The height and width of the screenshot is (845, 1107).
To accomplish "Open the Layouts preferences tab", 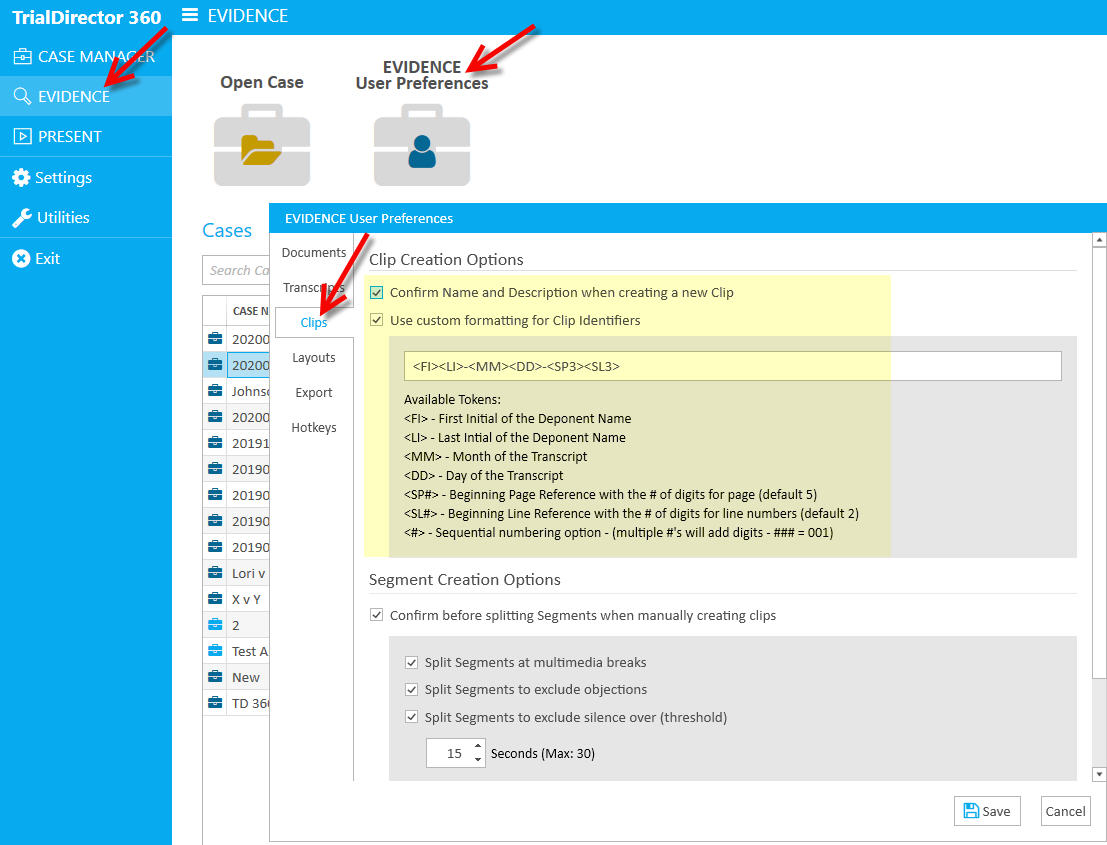I will (313, 358).
